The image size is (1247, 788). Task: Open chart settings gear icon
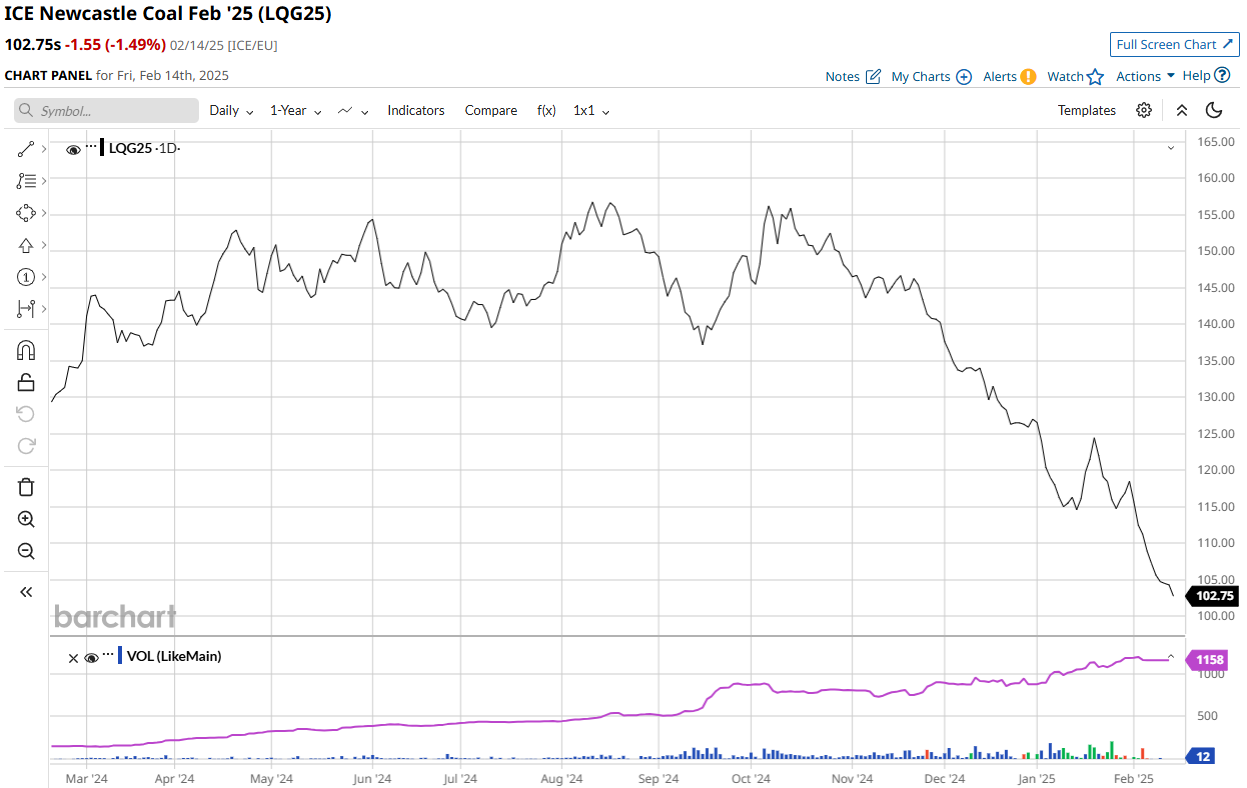click(x=1144, y=110)
